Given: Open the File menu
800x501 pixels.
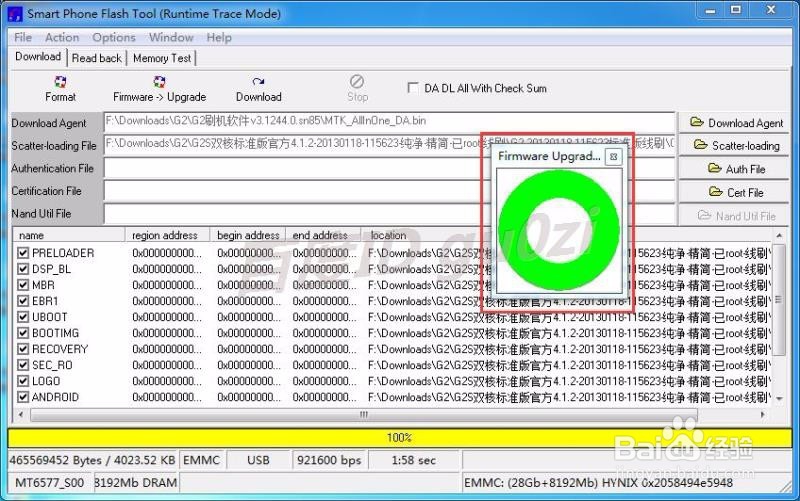Looking at the screenshot, I should pyautogui.click(x=23, y=37).
